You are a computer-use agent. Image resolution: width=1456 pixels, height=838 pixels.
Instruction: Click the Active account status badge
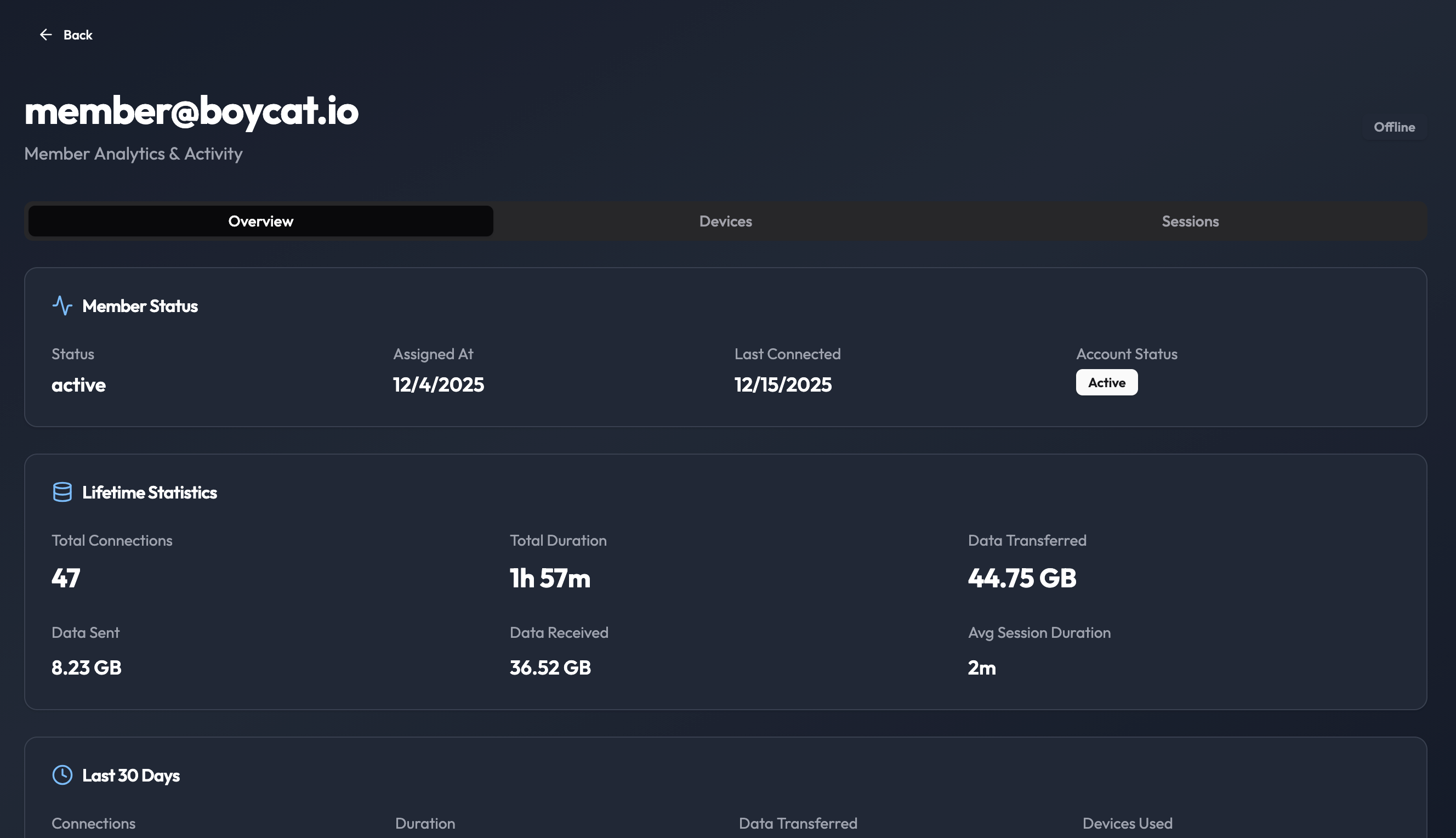(x=1106, y=383)
